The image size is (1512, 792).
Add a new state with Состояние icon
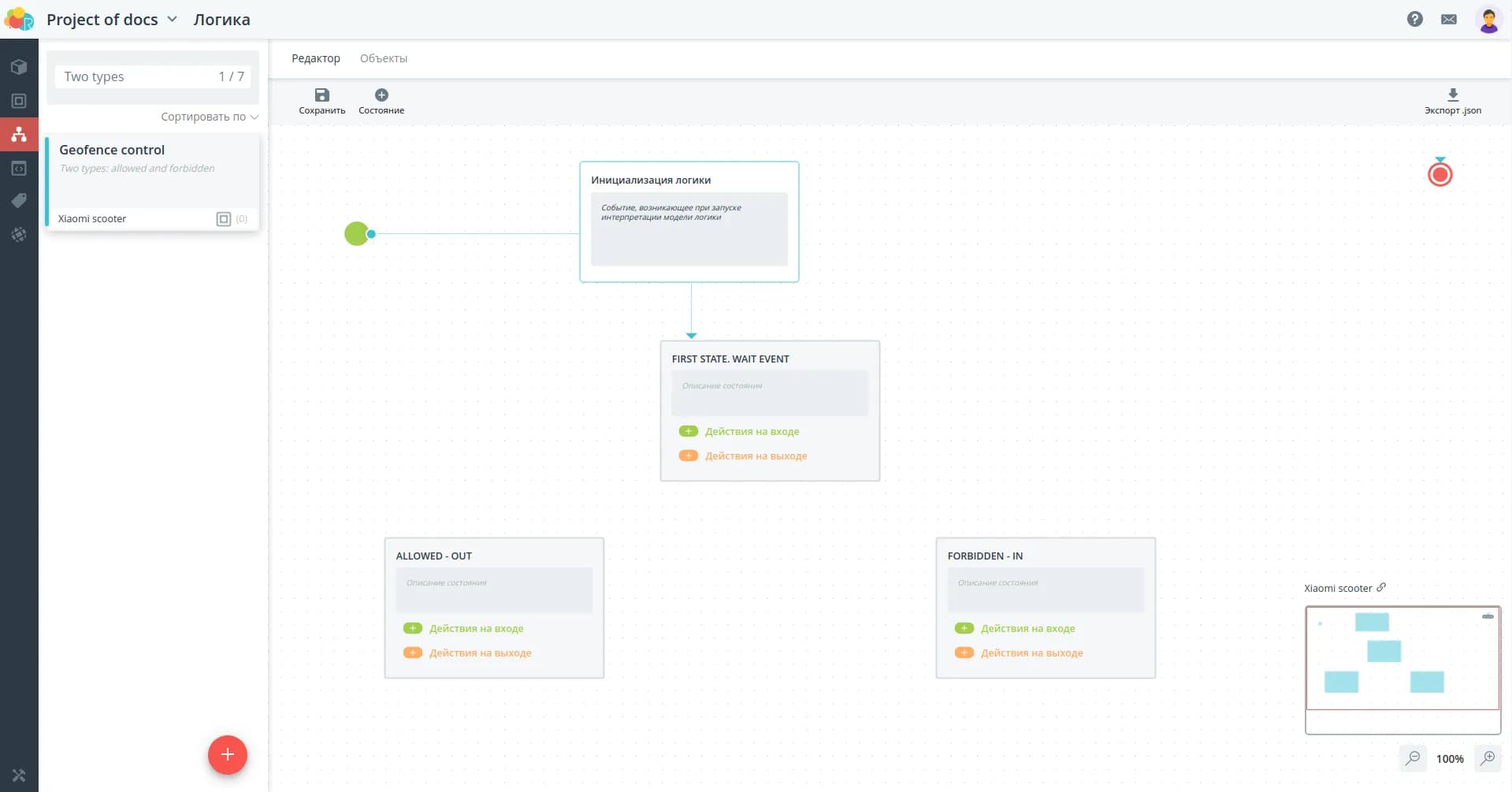coord(381,96)
